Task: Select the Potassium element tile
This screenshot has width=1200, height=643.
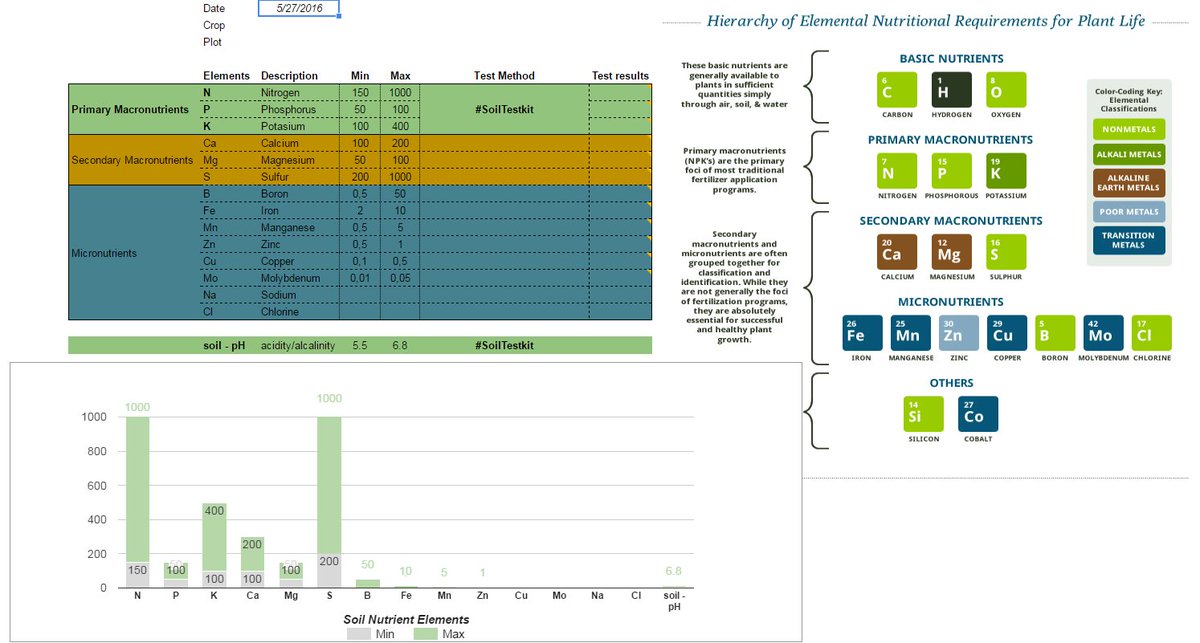Action: [x=1006, y=171]
